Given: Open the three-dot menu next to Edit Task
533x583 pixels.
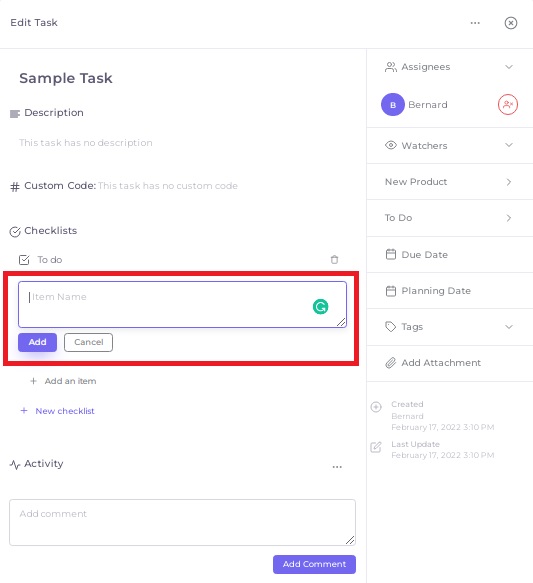Looking at the screenshot, I should point(475,23).
